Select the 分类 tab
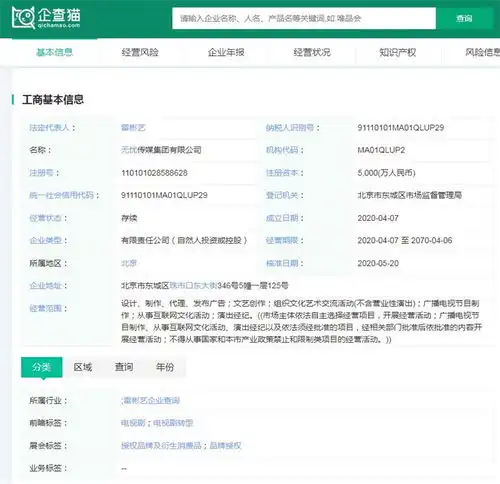The width and height of the screenshot is (500, 484). (x=42, y=367)
